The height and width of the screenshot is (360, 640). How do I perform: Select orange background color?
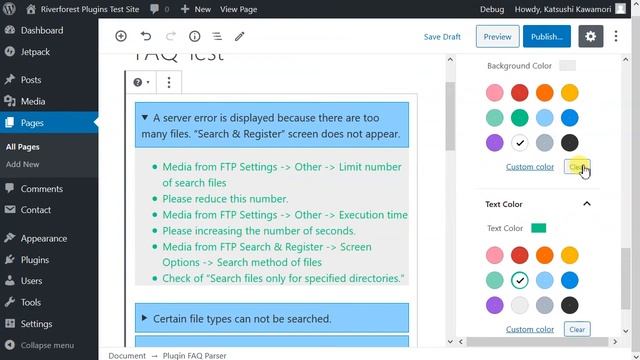click(544, 93)
